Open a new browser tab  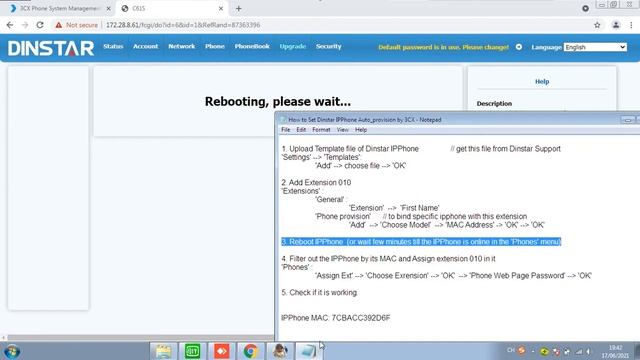(238, 8)
